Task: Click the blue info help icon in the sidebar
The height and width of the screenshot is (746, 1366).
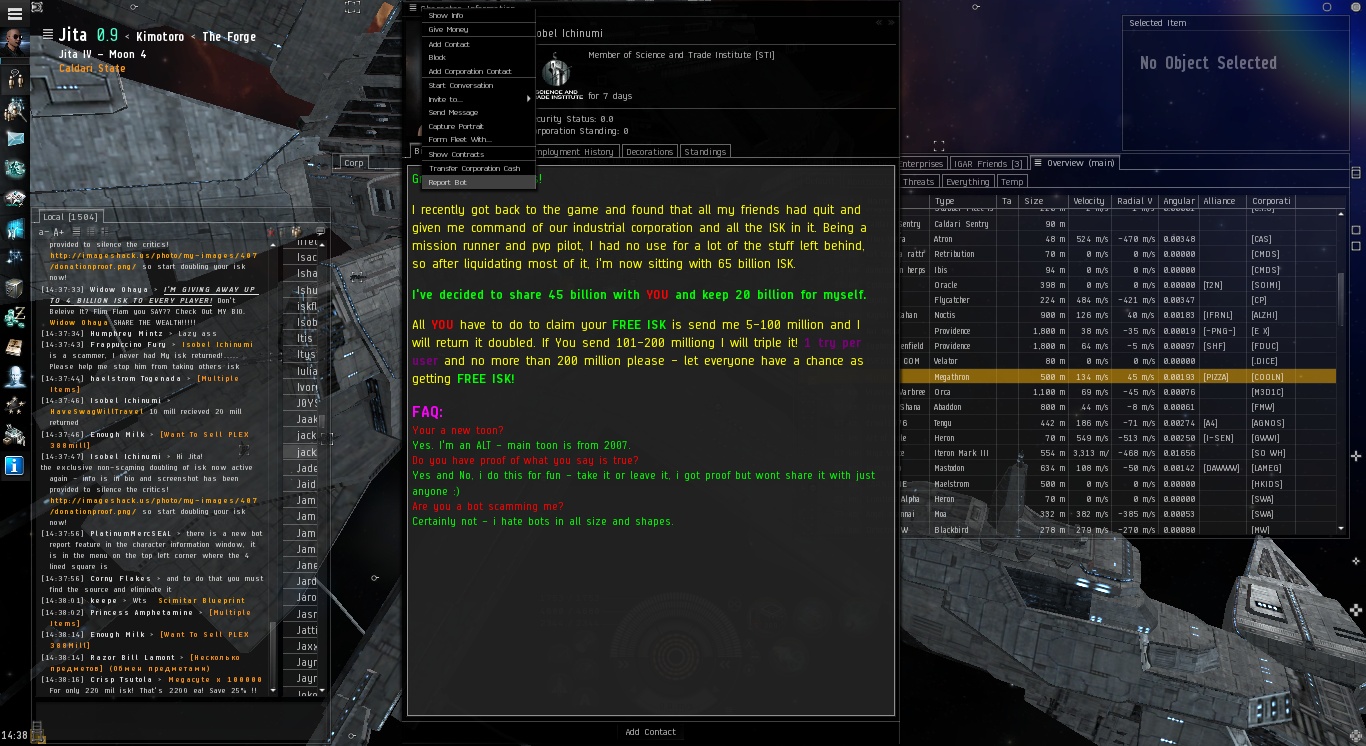Action: [x=15, y=465]
